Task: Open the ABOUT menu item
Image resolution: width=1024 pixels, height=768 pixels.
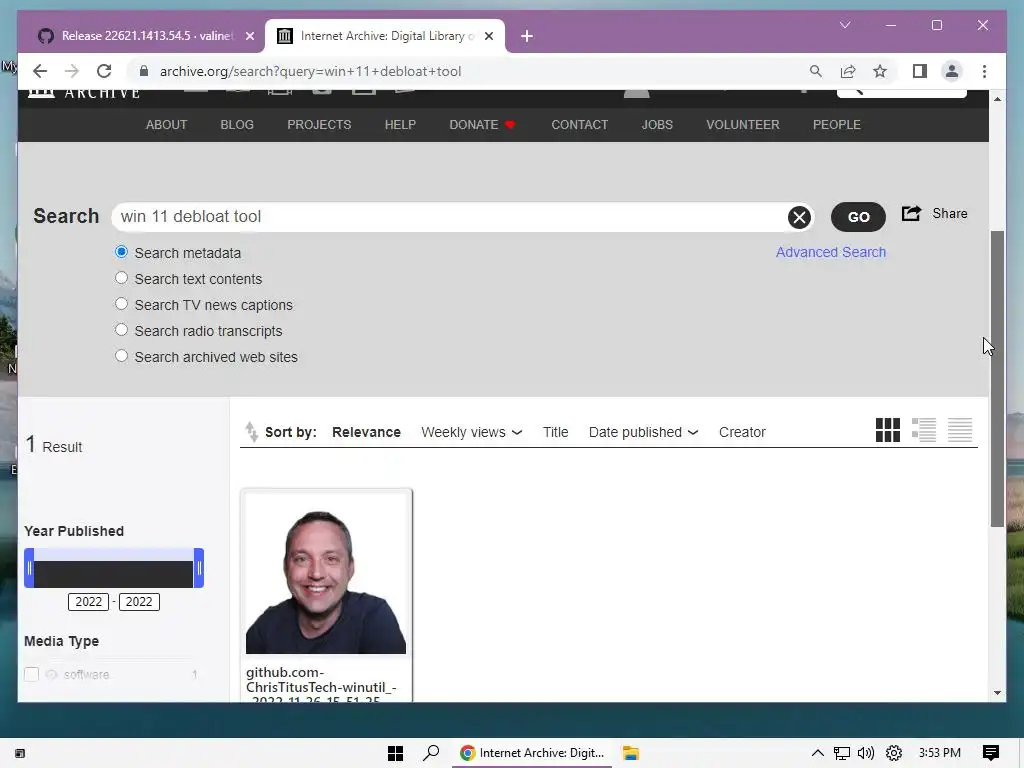Action: point(167,125)
